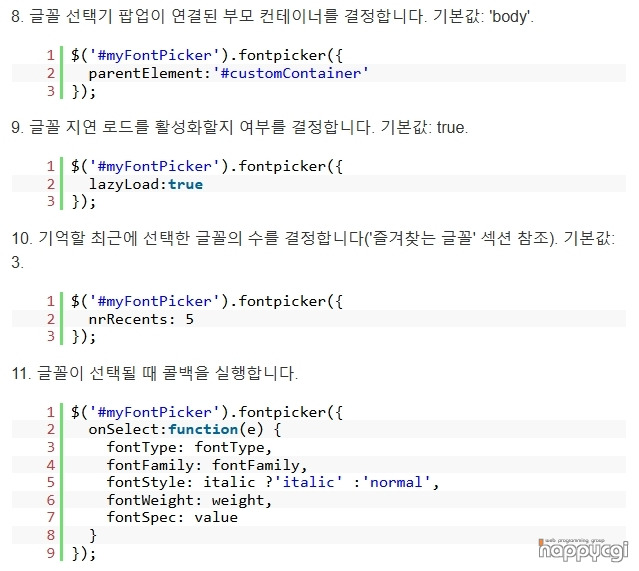Click the fontpicker call above lazyLoad line
The image size is (639, 571).
207,166
